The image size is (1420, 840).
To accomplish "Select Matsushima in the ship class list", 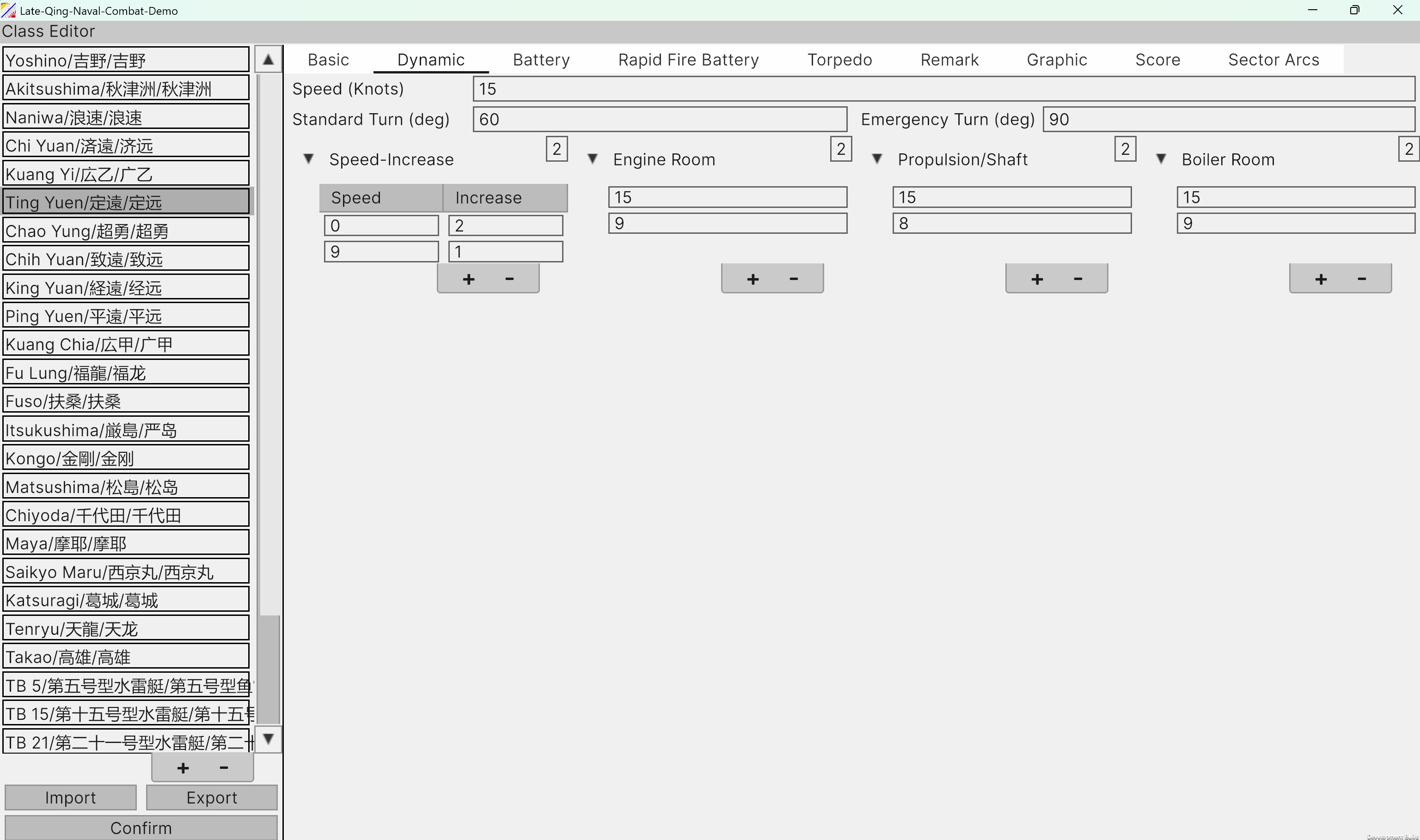I will pyautogui.click(x=126, y=486).
